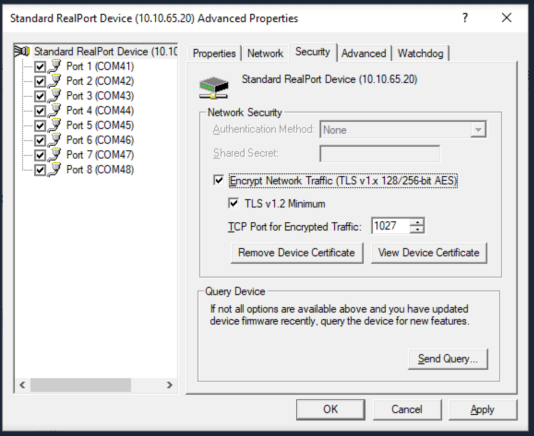Switch to the Network tab
Viewport: 534px width, 436px height.
coord(265,53)
